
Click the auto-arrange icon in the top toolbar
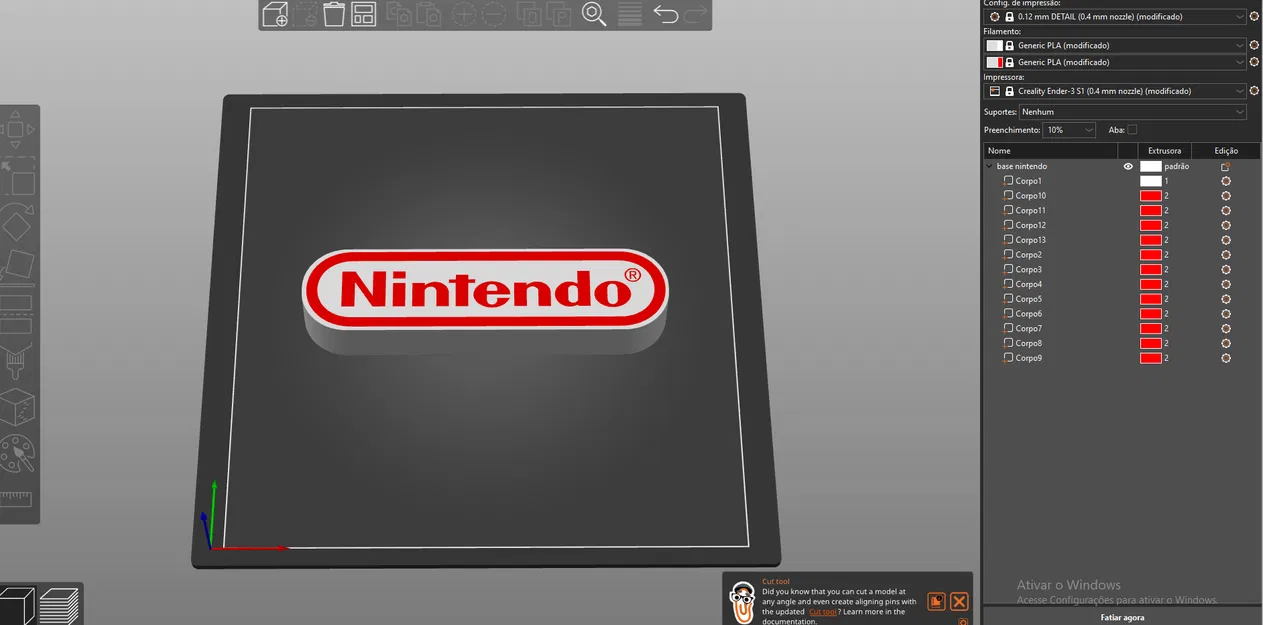[x=364, y=15]
